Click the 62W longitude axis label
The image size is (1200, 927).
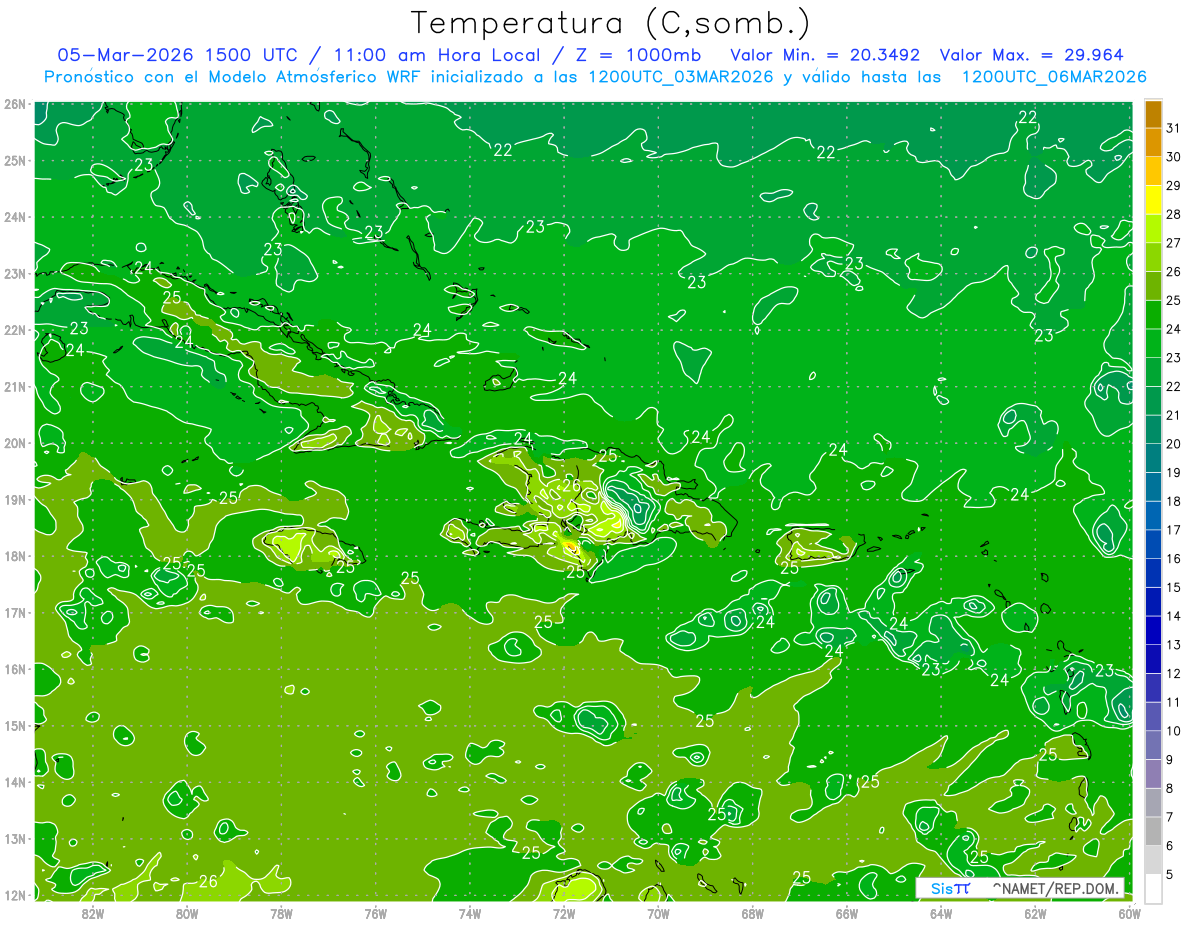click(1035, 913)
